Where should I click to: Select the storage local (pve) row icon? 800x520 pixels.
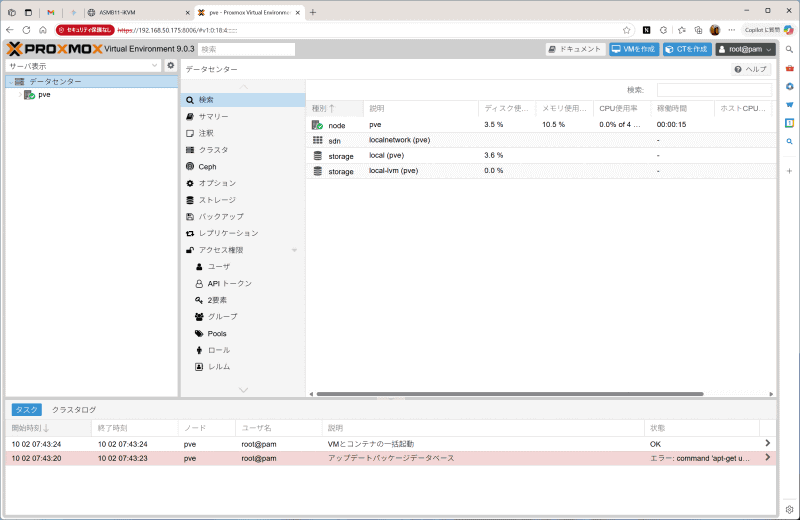(x=317, y=156)
